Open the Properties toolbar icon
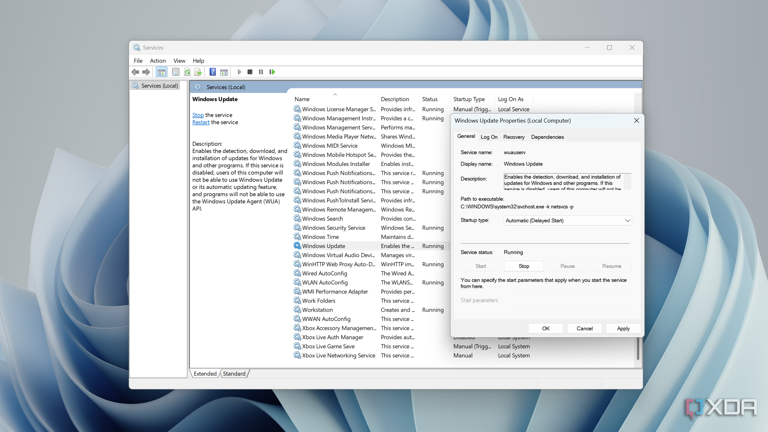Screen dimensions: 768x432 (x=175, y=72)
